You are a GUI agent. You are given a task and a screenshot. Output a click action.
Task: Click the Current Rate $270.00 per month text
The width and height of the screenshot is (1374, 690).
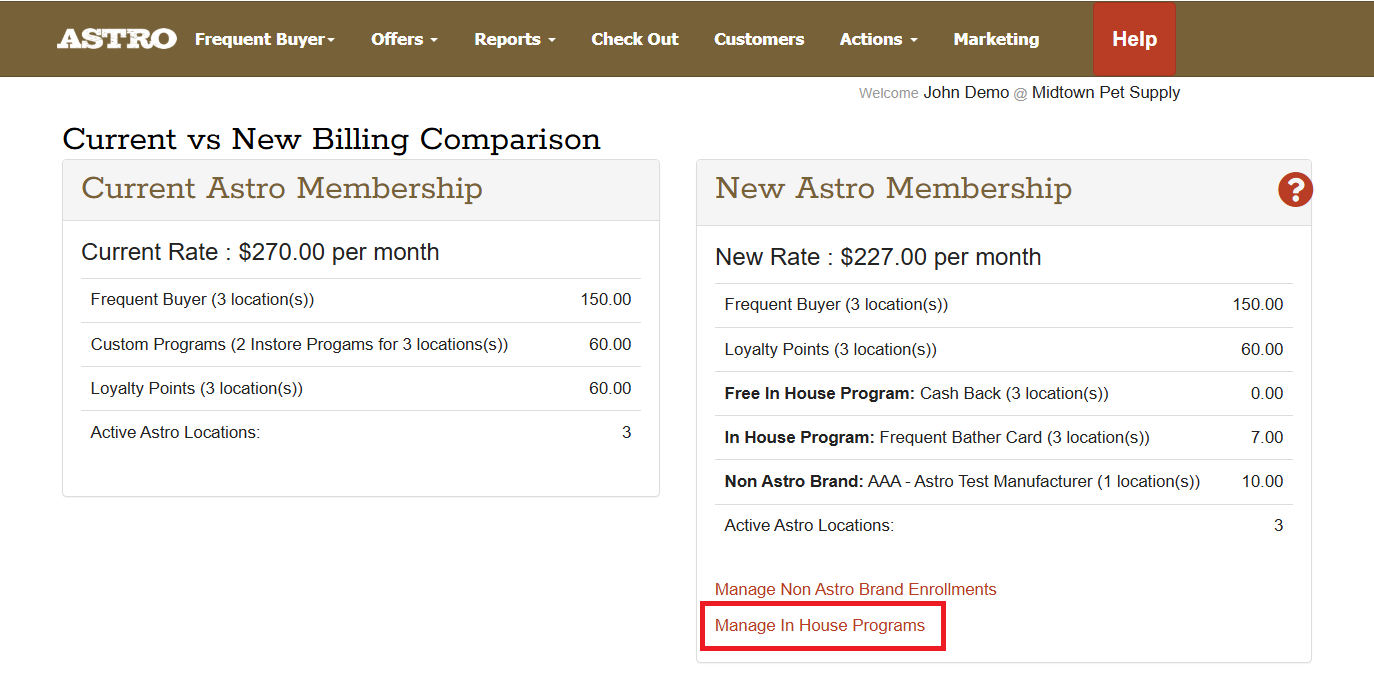[260, 252]
